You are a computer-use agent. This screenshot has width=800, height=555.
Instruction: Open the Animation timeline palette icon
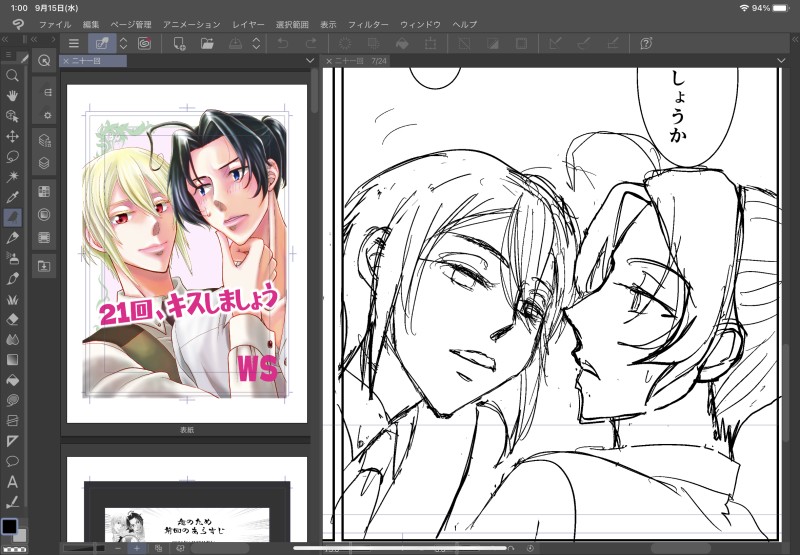[44, 238]
